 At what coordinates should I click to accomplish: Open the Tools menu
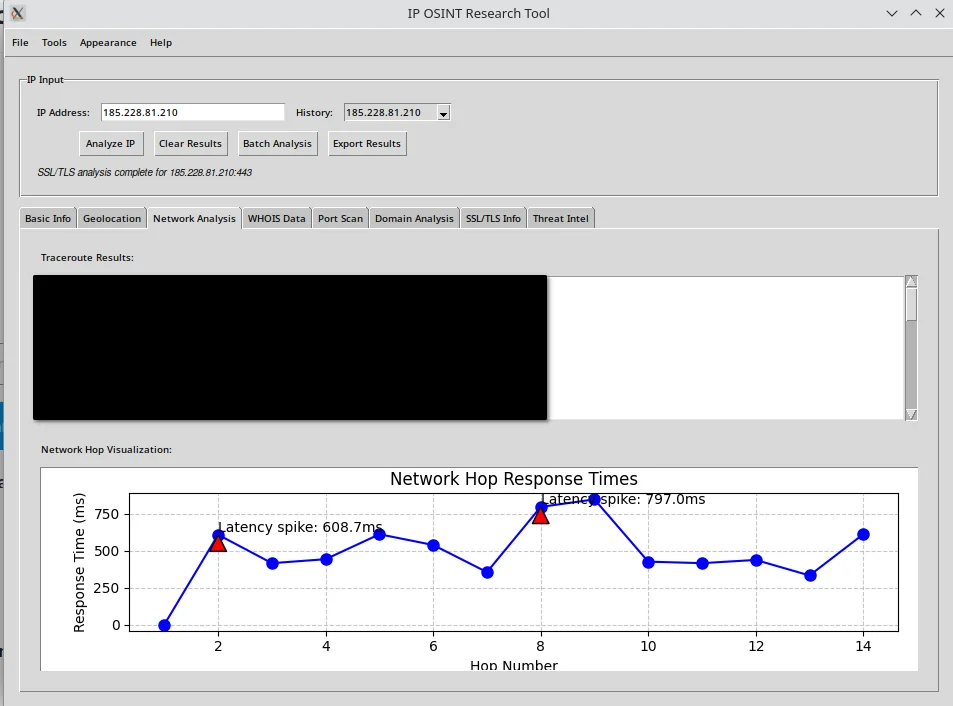[x=54, y=43]
